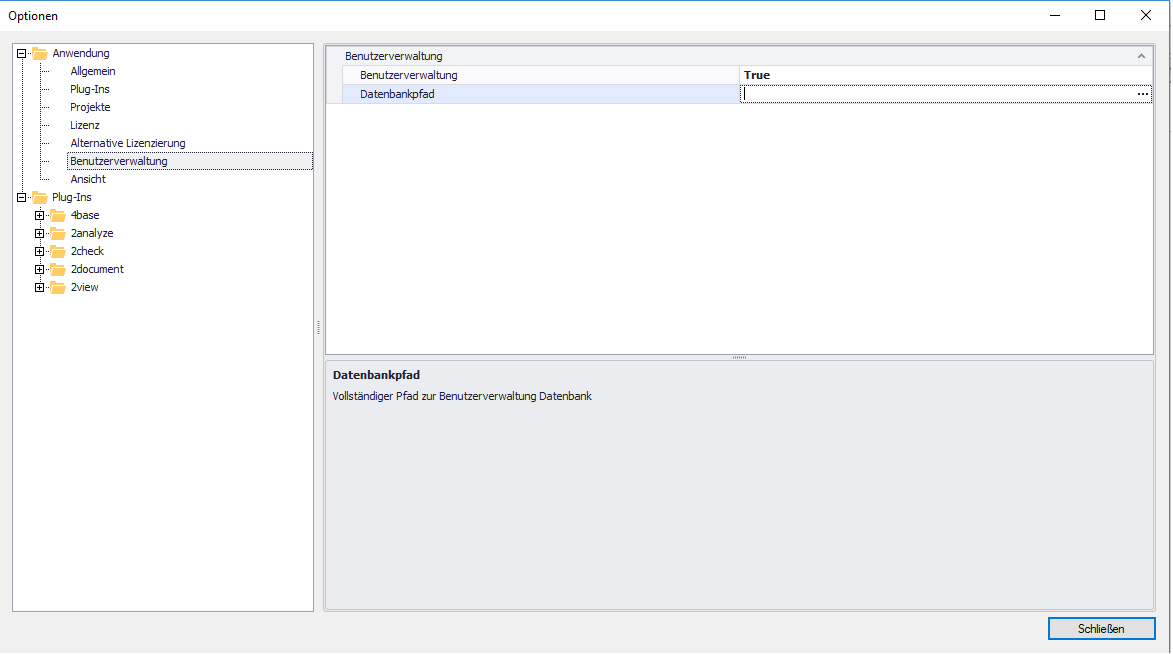Open the Datenbankpfad browse ellipsis button
This screenshot has height=654, width=1173.
point(1142,94)
